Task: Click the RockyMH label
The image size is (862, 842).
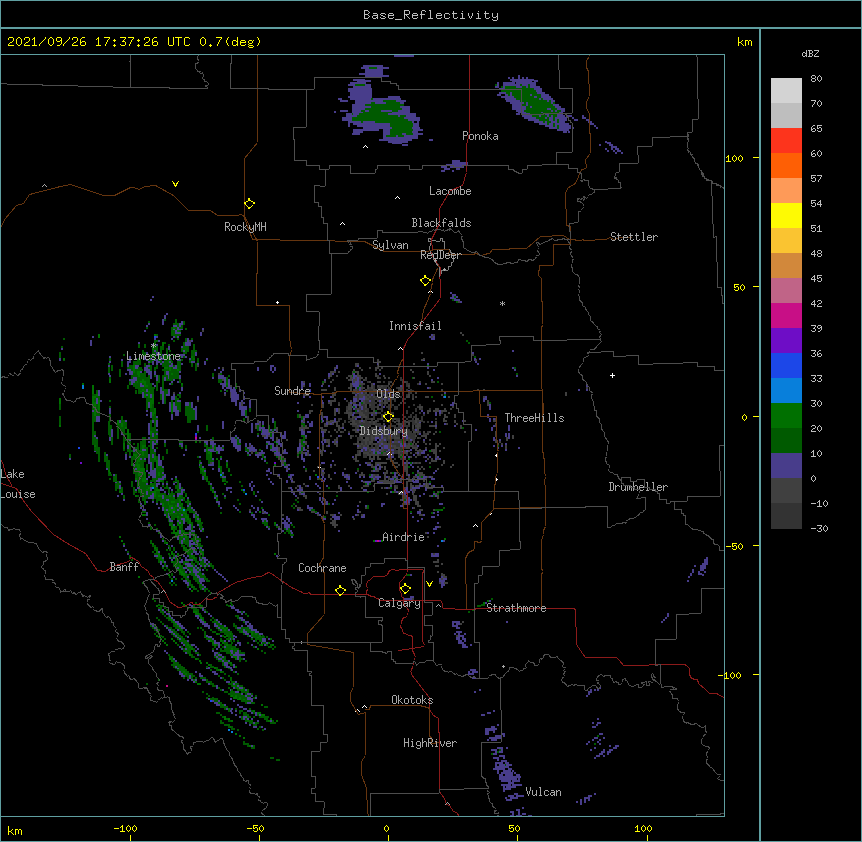Action: click(x=245, y=227)
